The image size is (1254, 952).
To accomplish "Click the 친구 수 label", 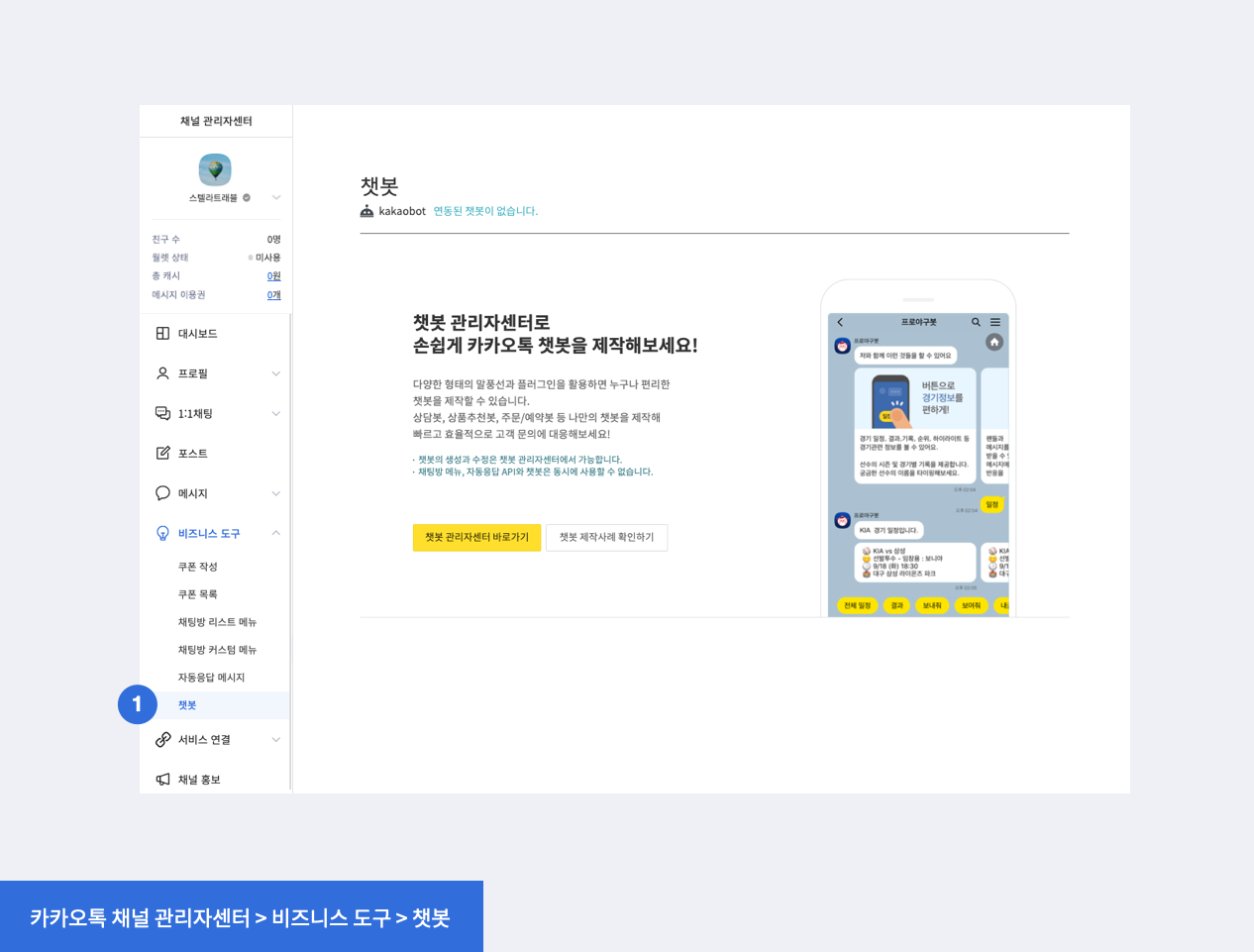I will coord(165,240).
